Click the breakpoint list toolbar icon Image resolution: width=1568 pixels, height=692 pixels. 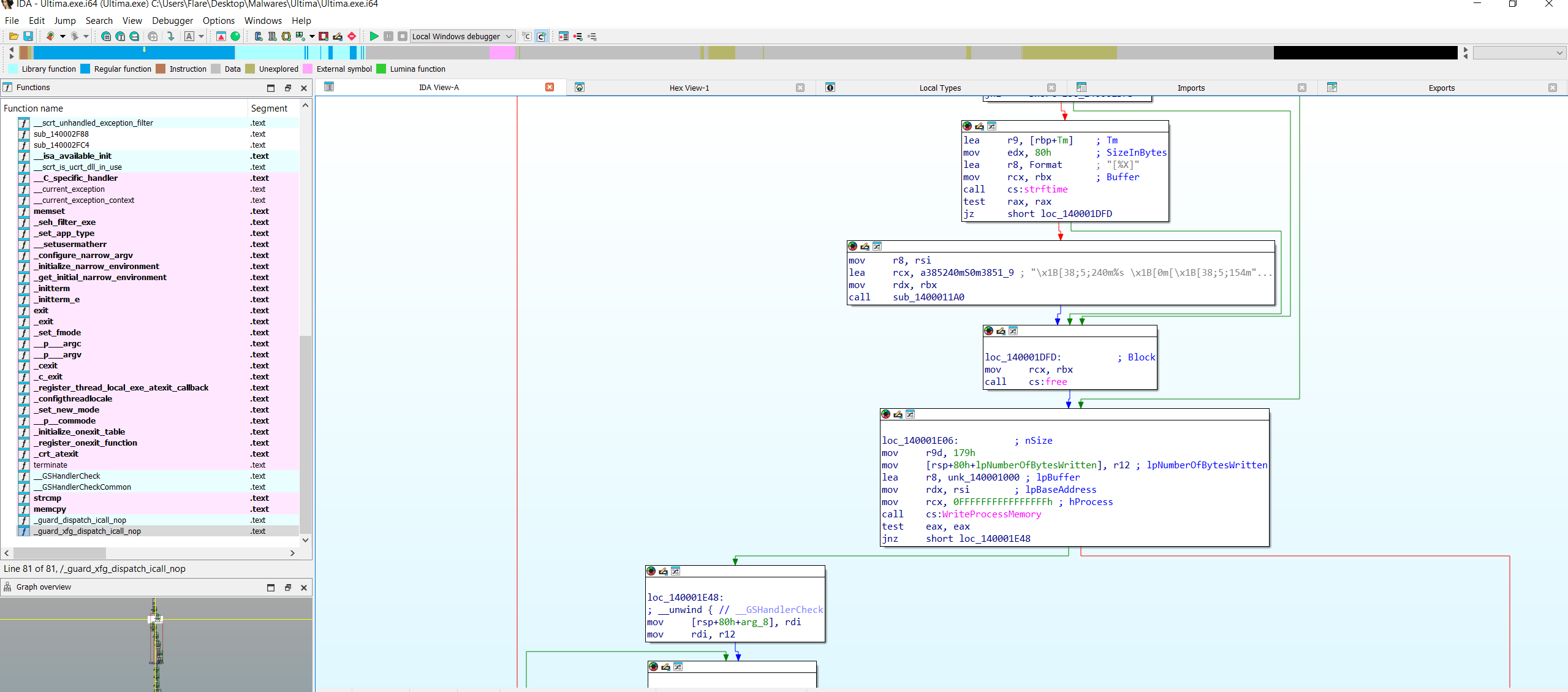click(564, 36)
